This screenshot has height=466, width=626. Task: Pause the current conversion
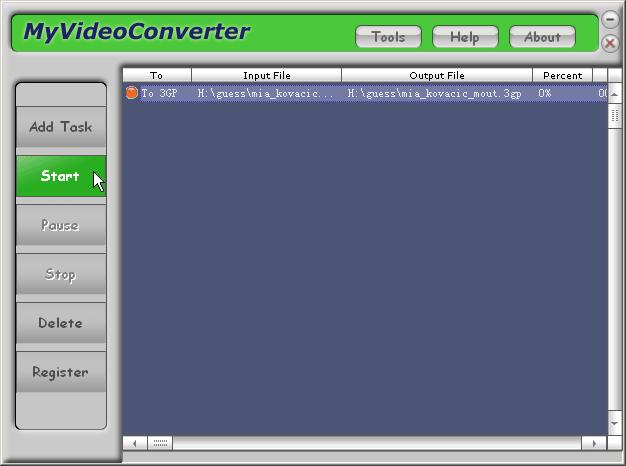pyautogui.click(x=60, y=226)
